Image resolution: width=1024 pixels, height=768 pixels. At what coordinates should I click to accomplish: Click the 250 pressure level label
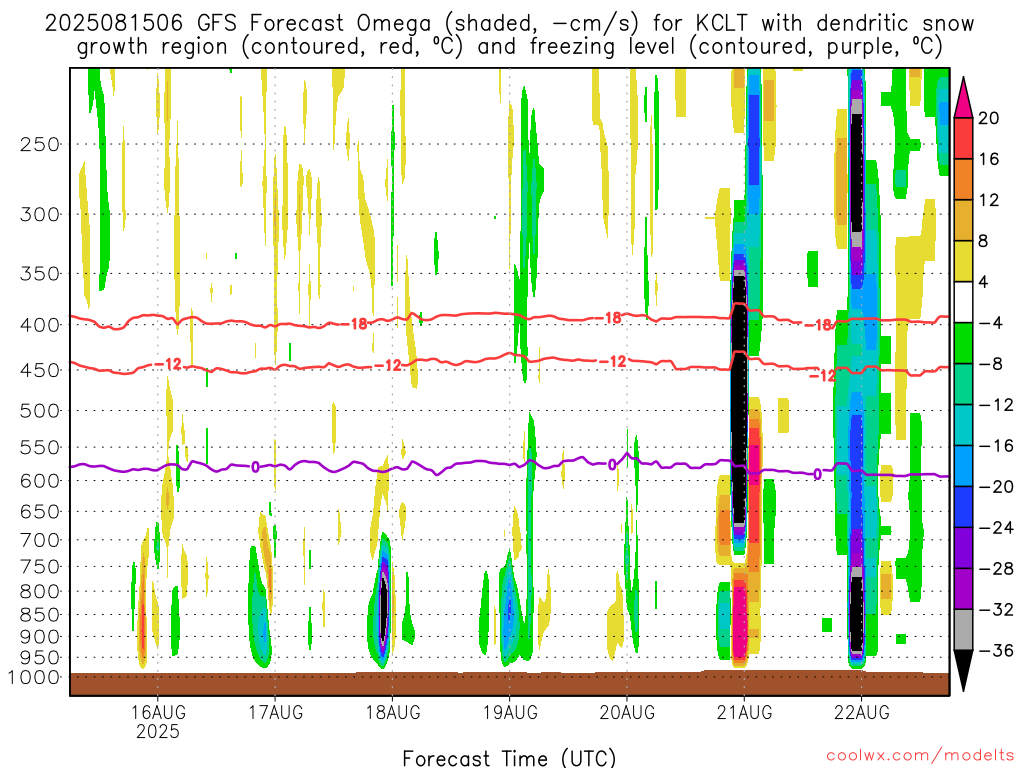(x=40, y=144)
